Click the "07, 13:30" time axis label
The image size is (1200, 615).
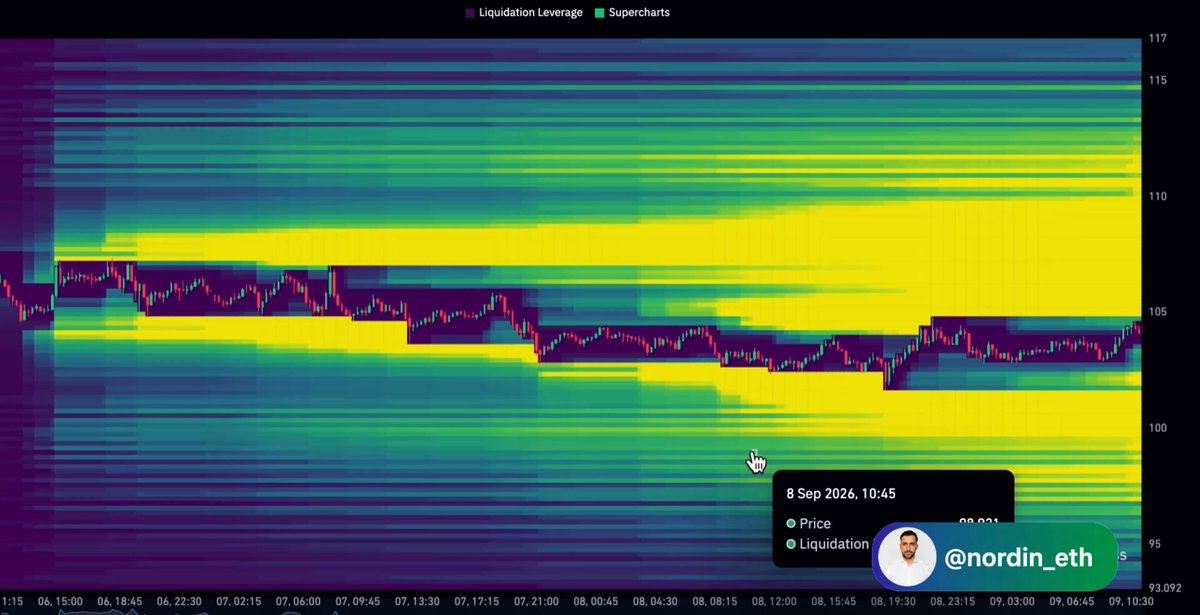pos(417,601)
